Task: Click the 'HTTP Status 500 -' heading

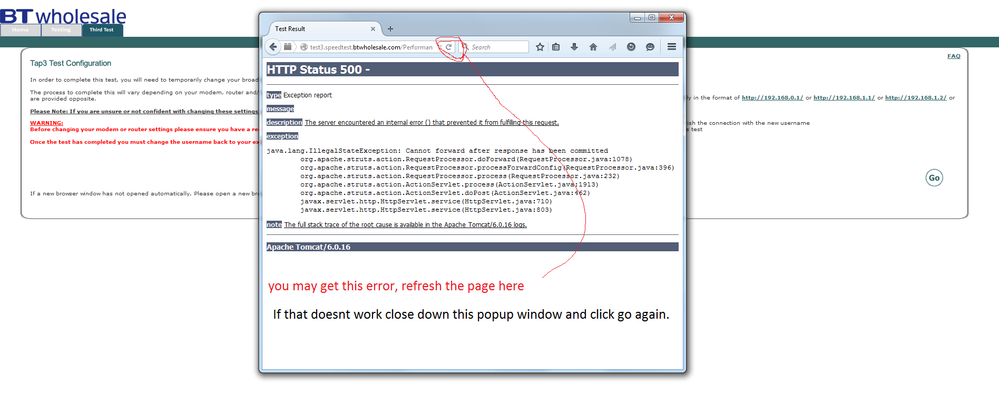Action: pos(319,69)
